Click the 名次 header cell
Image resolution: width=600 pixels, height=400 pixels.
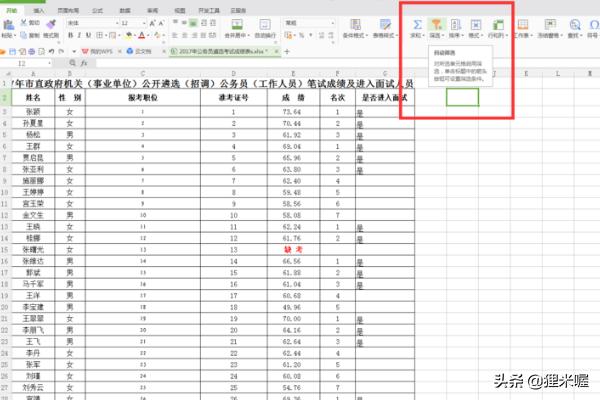coord(338,98)
